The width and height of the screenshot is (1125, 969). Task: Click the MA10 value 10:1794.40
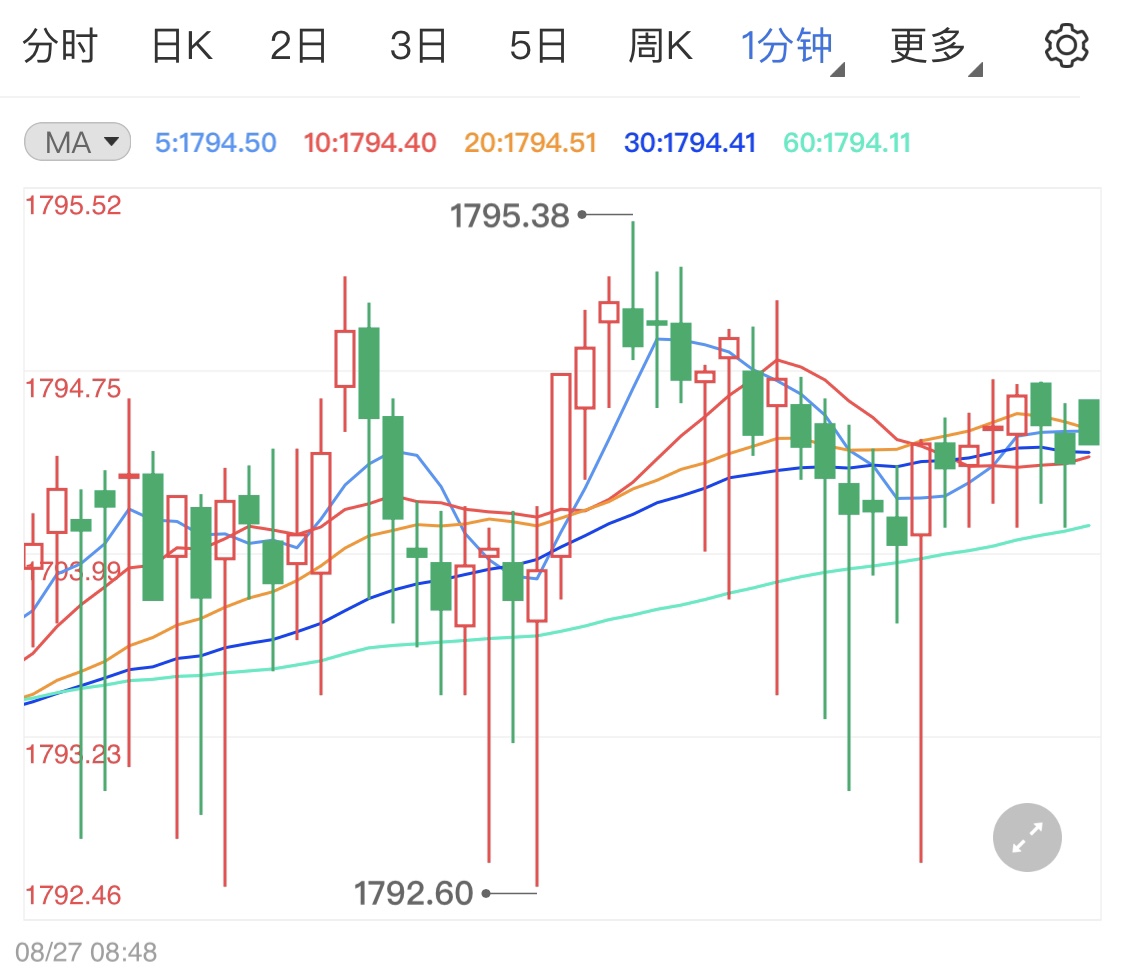point(369,143)
